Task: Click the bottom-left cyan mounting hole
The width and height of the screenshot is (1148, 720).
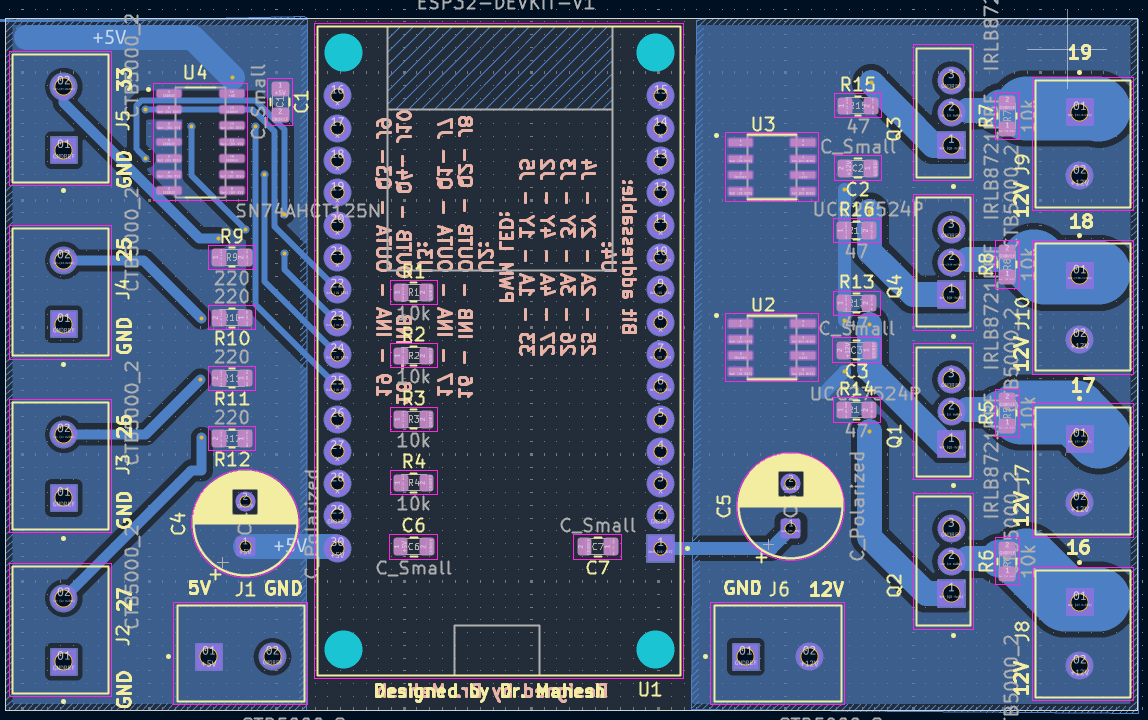Action: point(343,649)
